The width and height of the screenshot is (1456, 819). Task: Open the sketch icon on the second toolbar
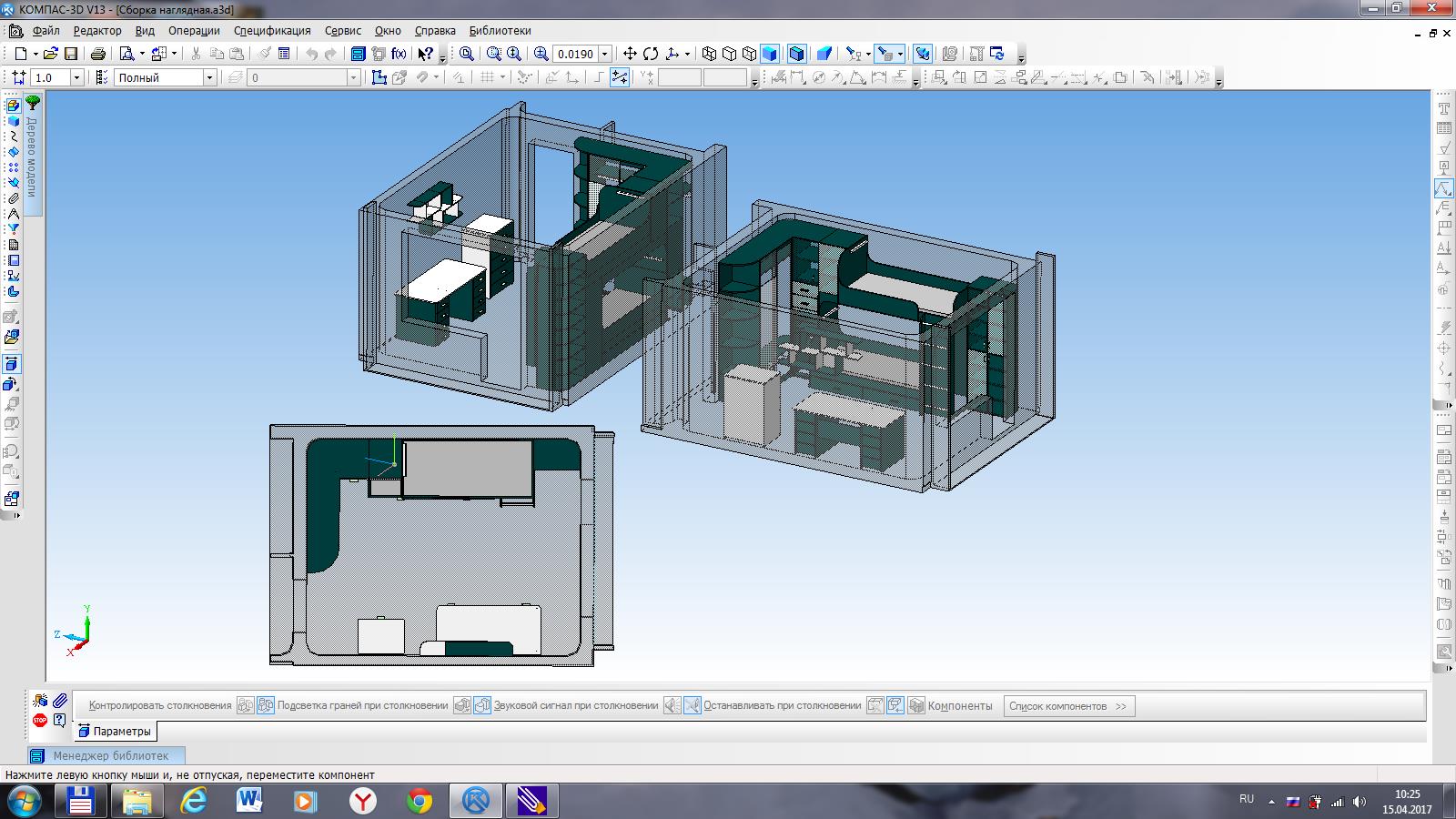point(379,77)
